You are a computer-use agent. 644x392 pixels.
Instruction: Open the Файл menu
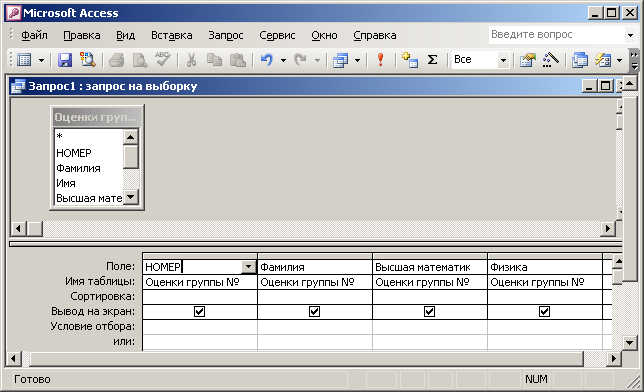(34, 35)
